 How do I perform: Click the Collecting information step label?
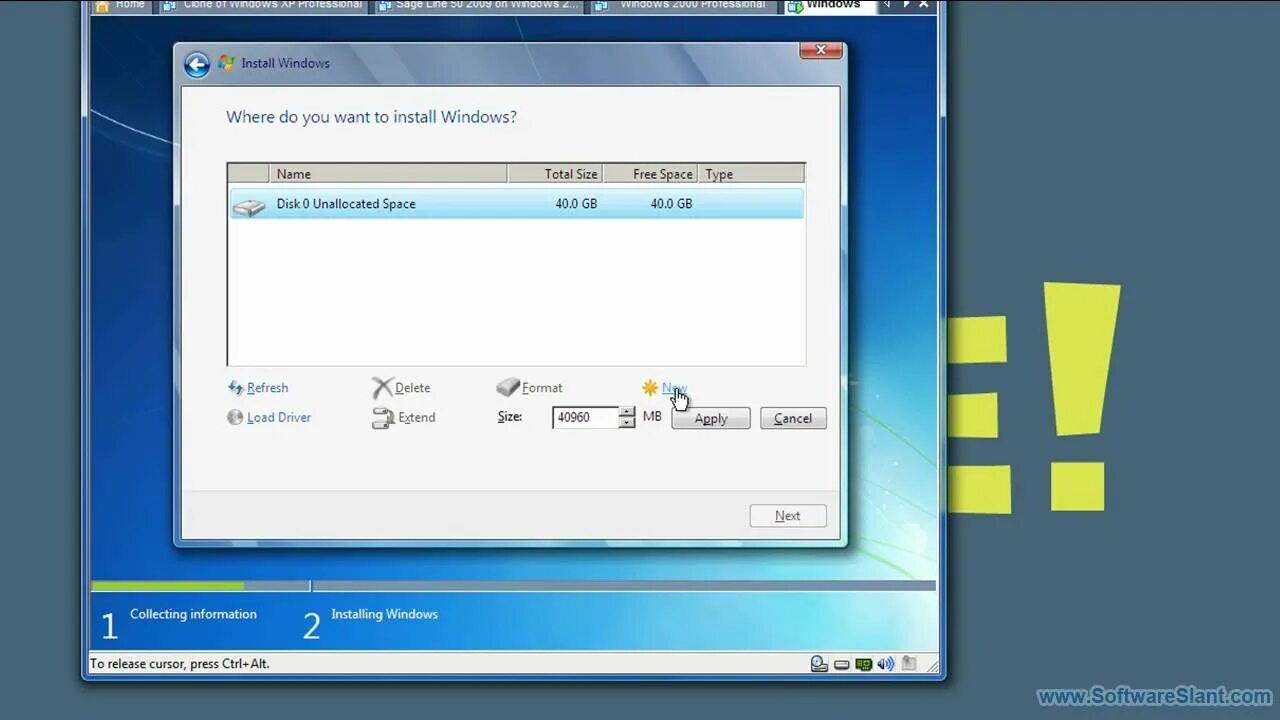pos(193,614)
